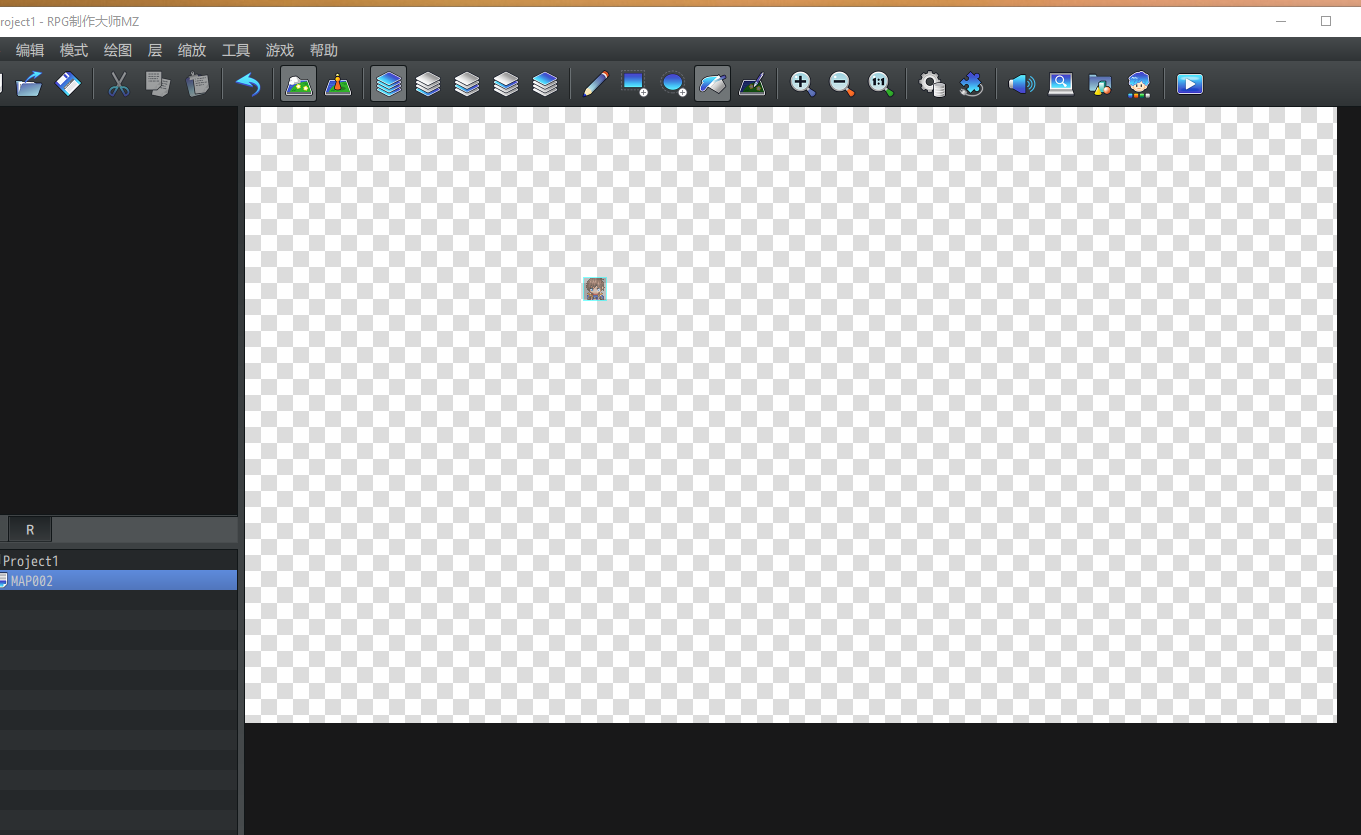The height and width of the screenshot is (835, 1361).
Task: Select the Shadow Pen tool
Action: pyautogui.click(x=752, y=84)
